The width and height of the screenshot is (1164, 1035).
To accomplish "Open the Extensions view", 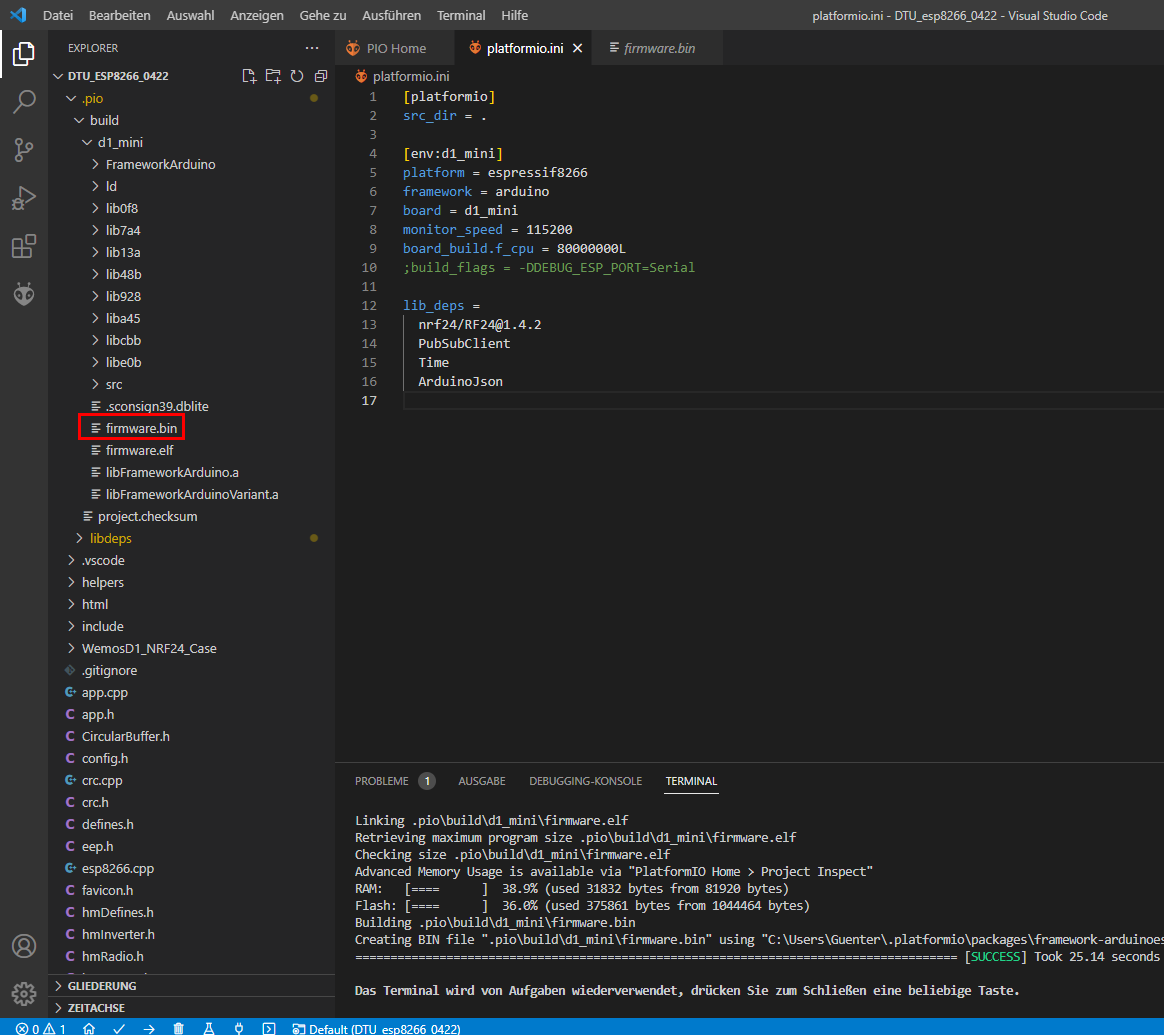I will pos(24,246).
